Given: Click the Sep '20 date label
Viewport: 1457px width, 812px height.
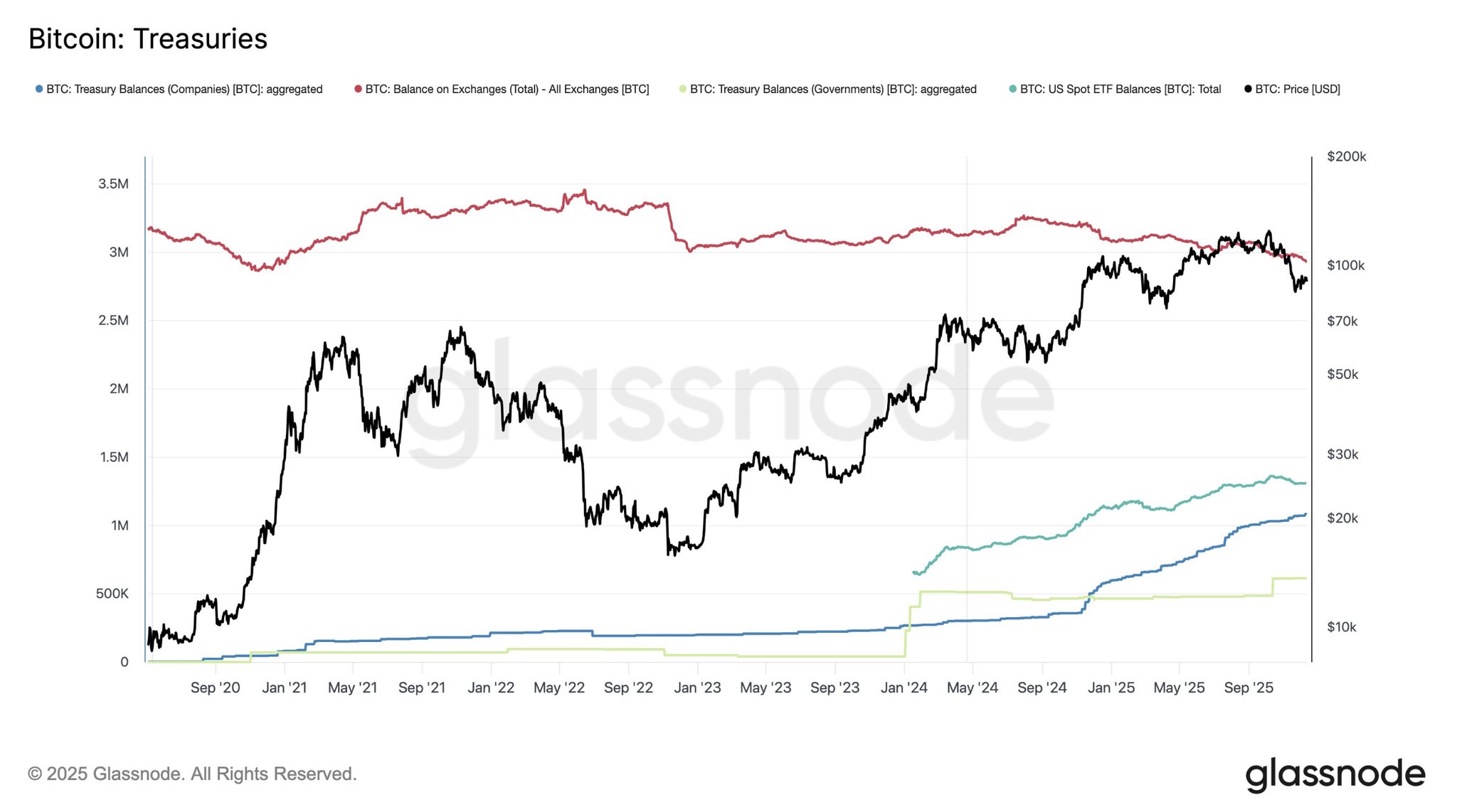Looking at the screenshot, I should [215, 688].
